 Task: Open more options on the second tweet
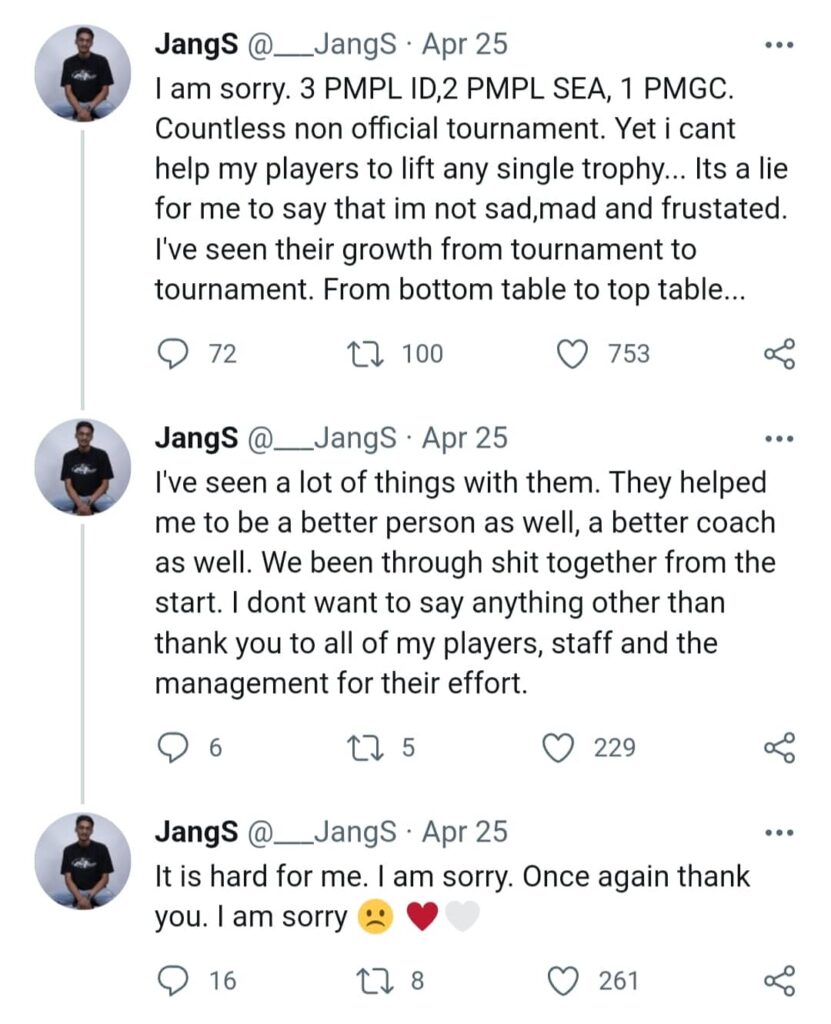click(x=778, y=438)
